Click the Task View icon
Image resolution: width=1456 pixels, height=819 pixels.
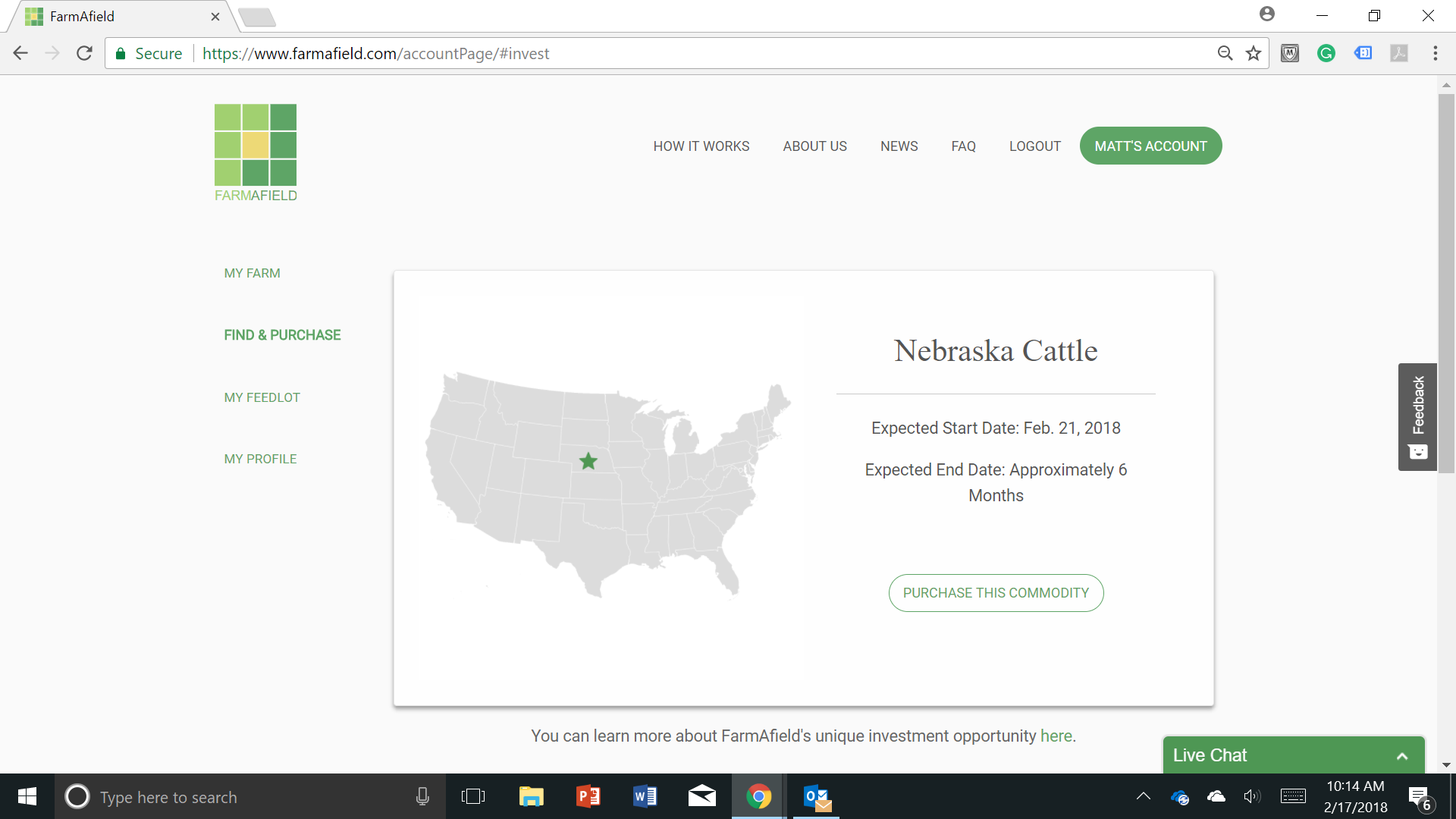(x=473, y=796)
